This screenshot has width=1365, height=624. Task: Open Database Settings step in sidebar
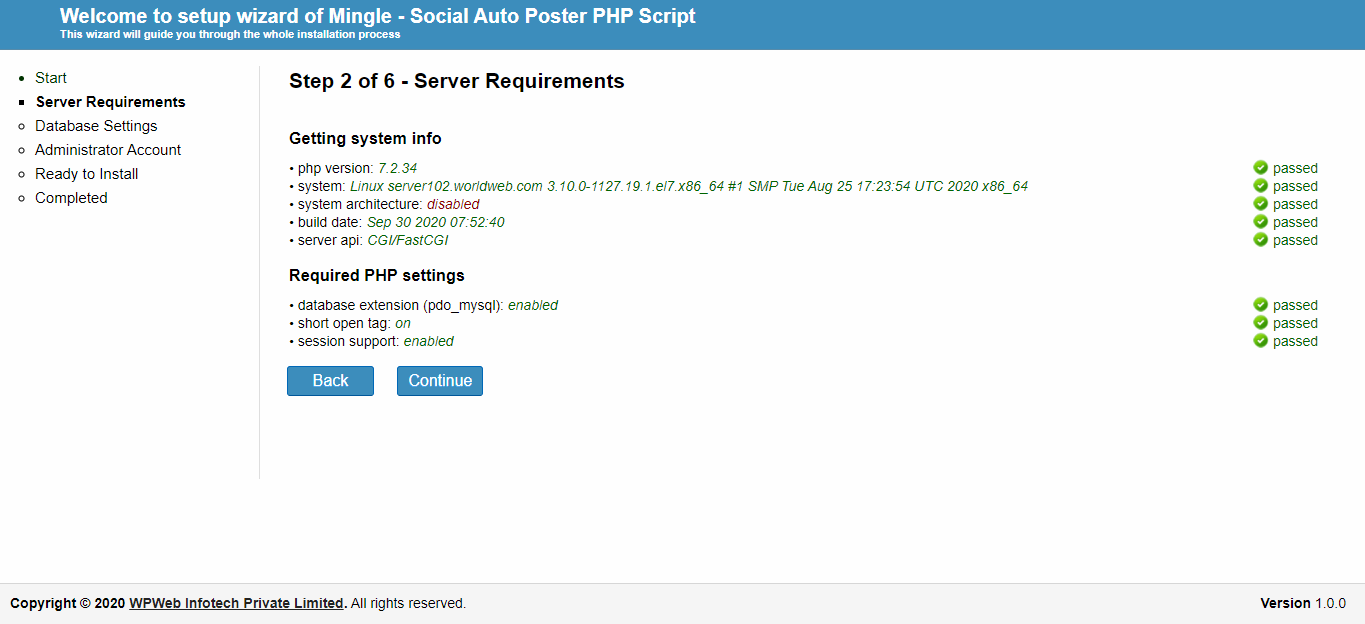click(96, 126)
